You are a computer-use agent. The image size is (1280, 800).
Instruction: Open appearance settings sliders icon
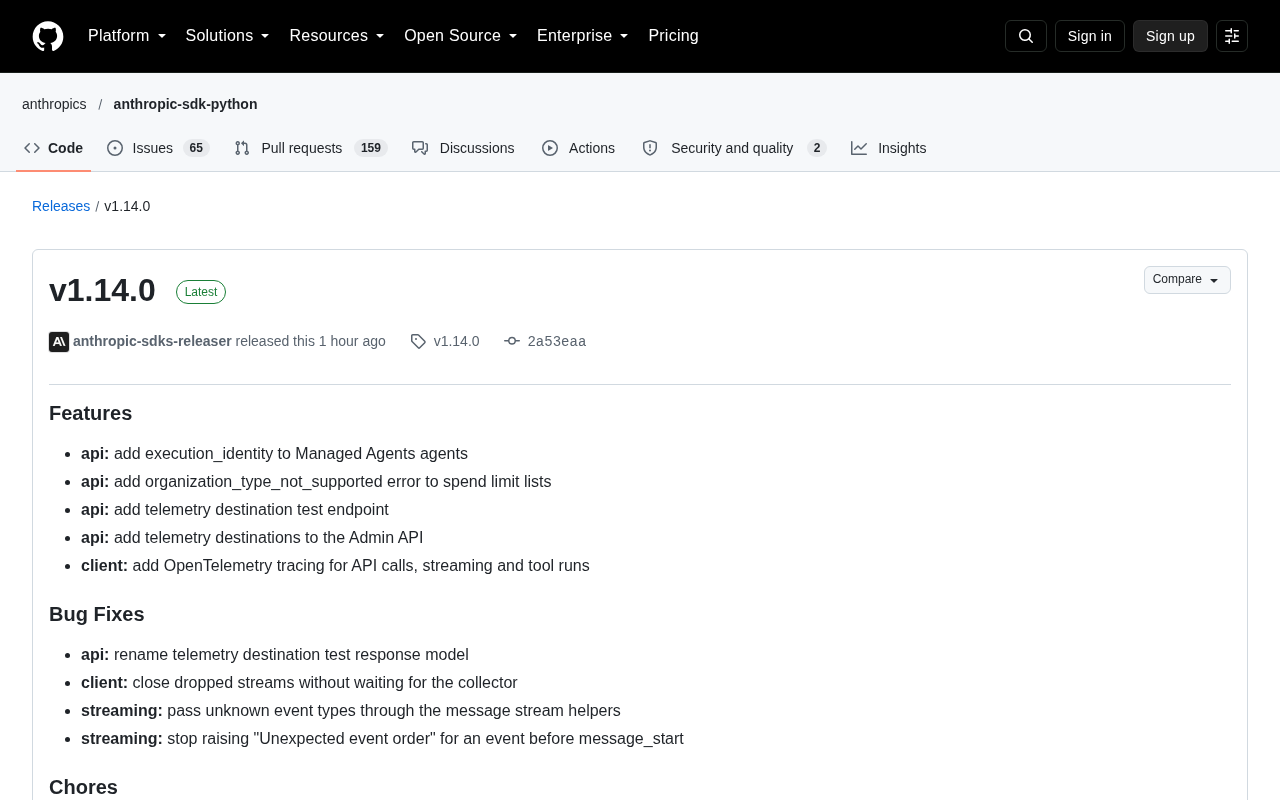tap(1232, 36)
